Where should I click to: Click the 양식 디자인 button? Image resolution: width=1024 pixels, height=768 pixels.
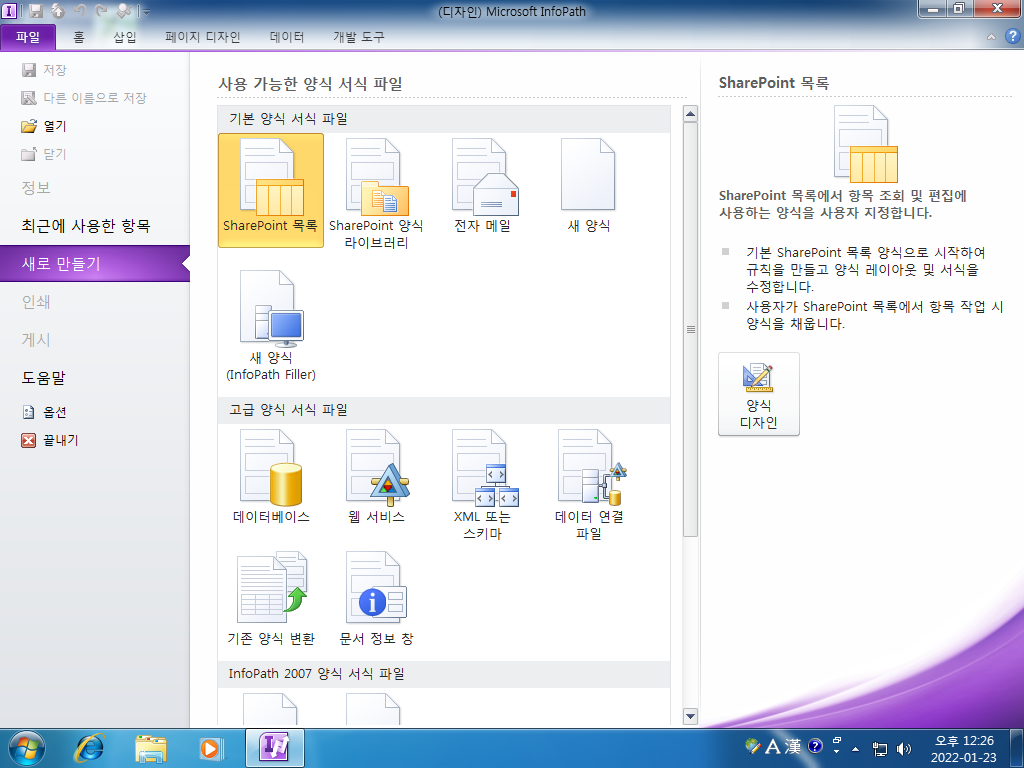(758, 394)
